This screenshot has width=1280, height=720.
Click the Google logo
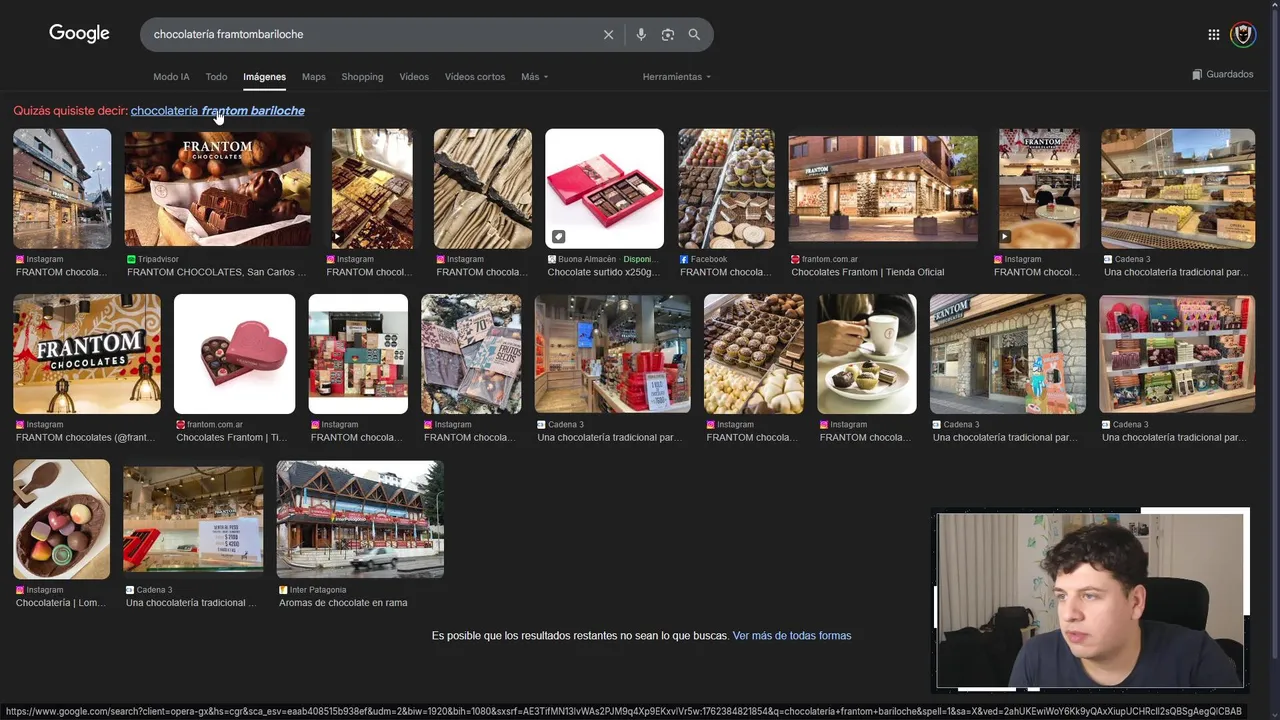[79, 33]
